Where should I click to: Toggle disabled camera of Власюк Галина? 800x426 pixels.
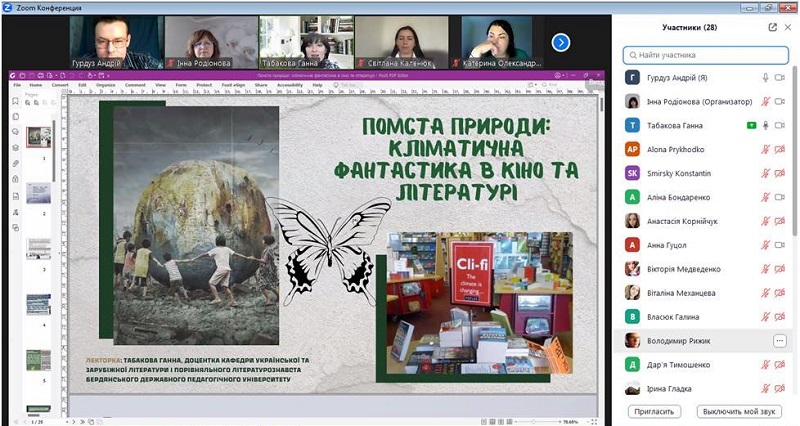(x=780, y=317)
